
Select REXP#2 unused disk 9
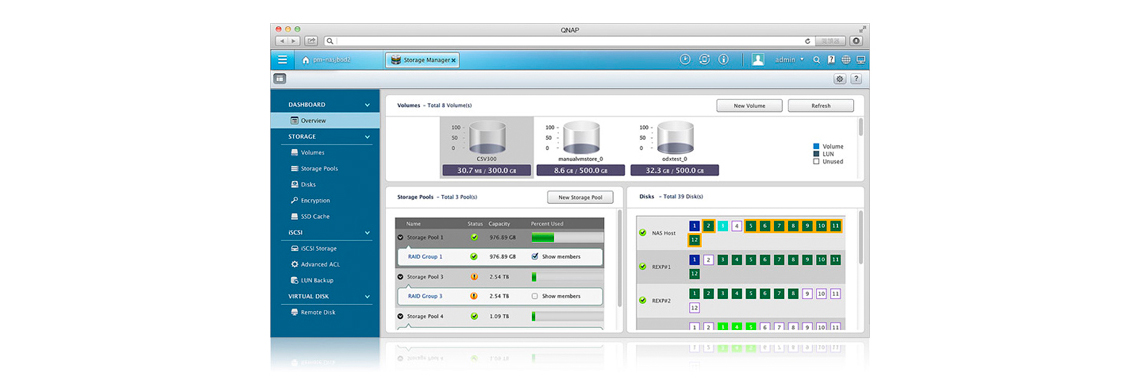tap(807, 294)
